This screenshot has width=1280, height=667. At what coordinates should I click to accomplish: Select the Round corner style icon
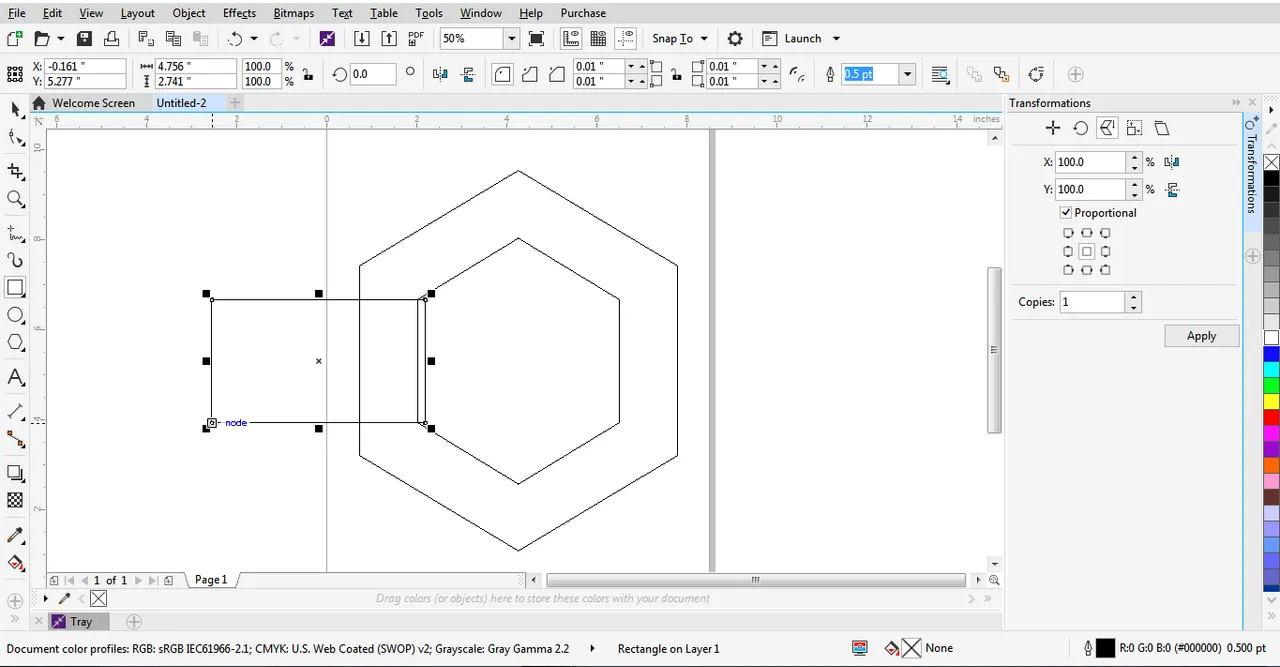(502, 74)
